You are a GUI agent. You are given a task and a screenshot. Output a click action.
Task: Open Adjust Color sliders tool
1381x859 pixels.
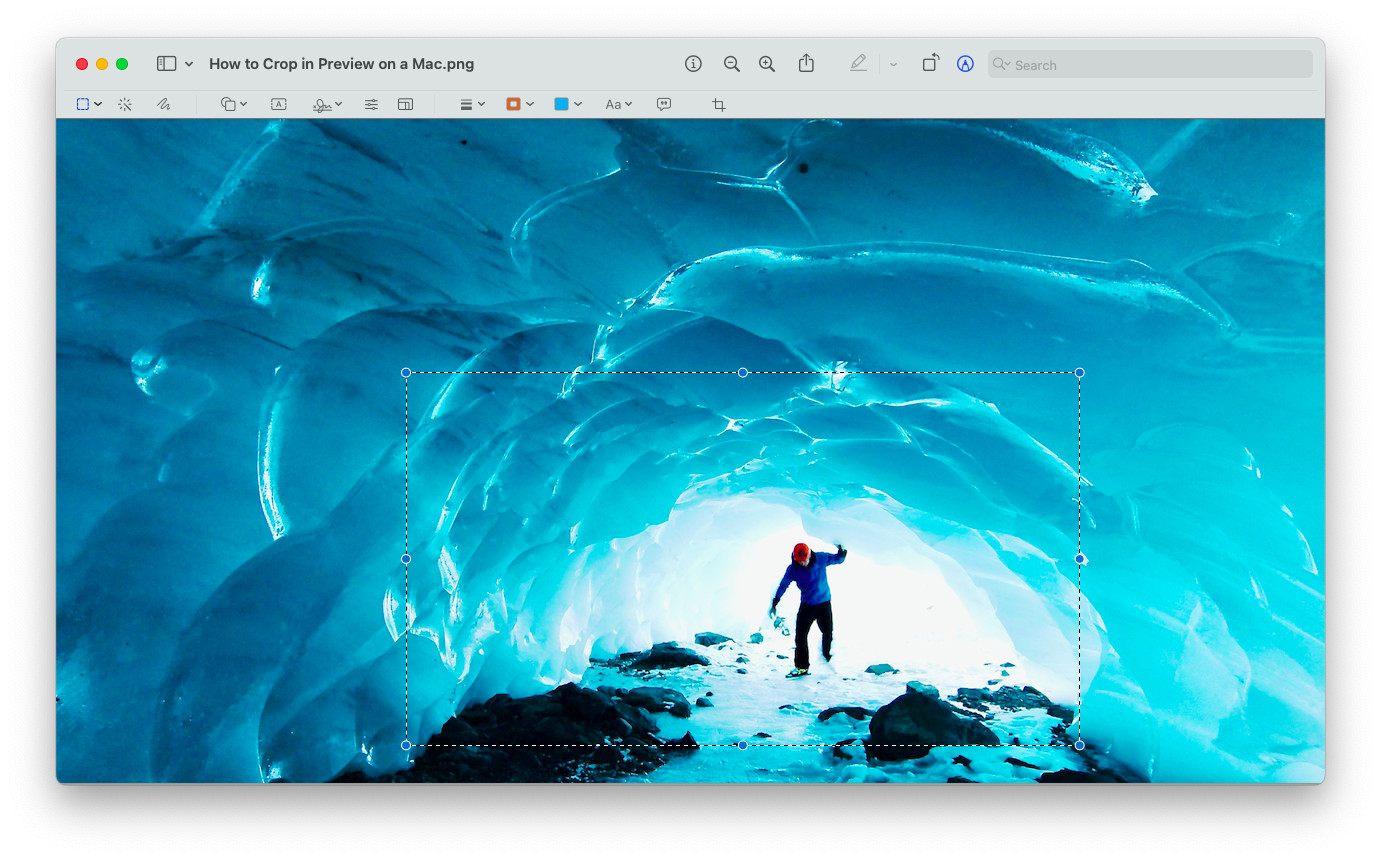(371, 104)
